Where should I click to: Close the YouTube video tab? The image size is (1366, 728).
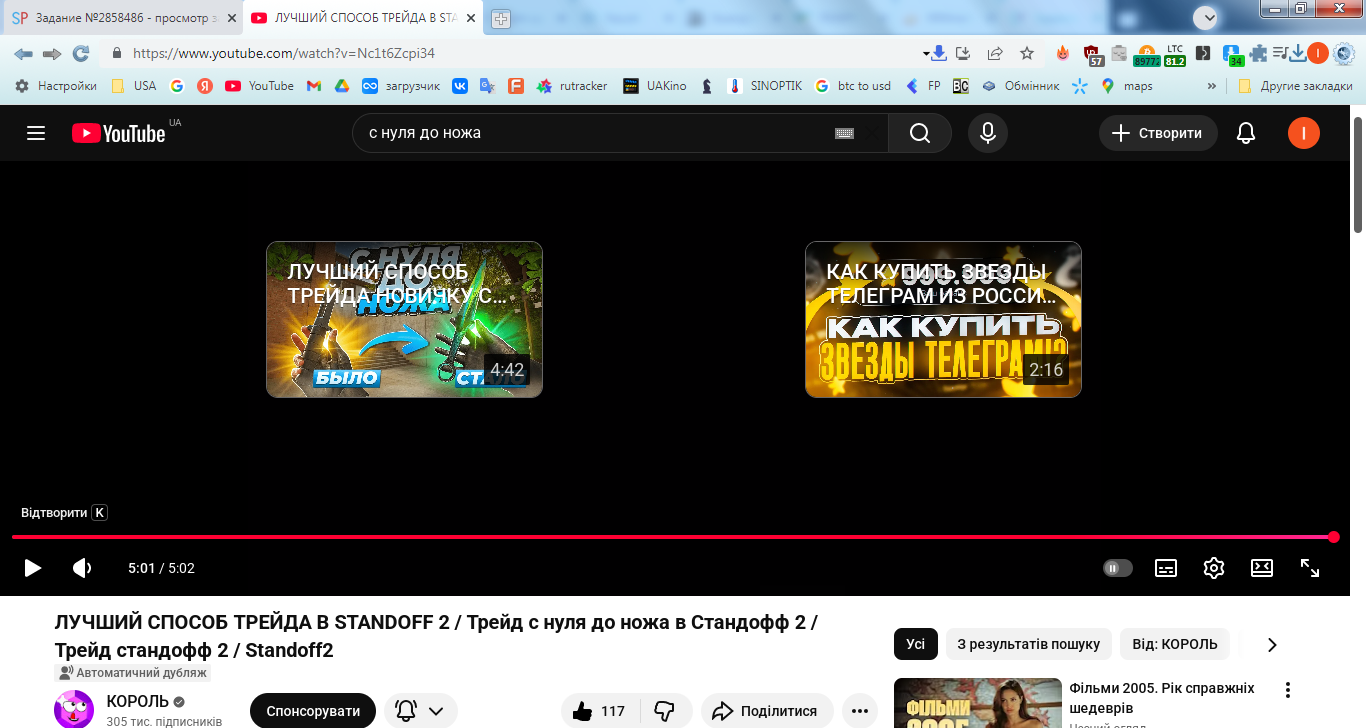click(470, 19)
